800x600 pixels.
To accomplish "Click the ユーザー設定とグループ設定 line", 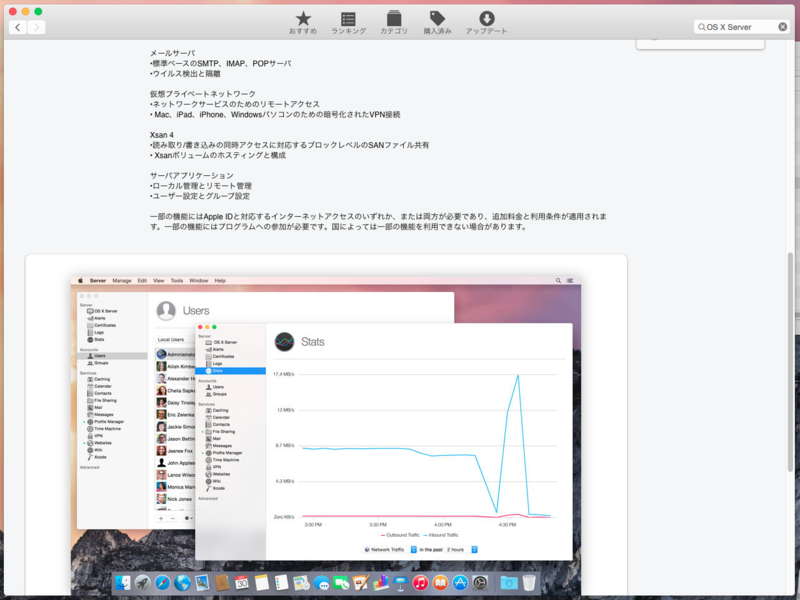I will [x=200, y=196].
